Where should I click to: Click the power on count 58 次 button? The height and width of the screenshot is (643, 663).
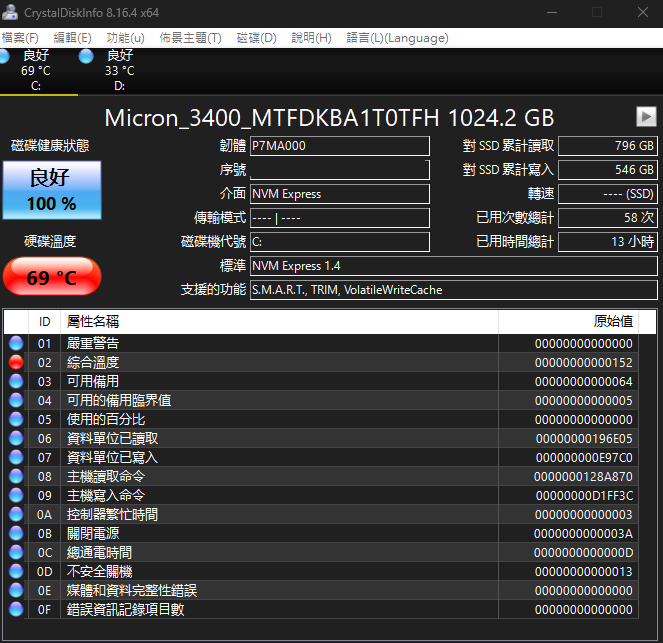[x=608, y=218]
